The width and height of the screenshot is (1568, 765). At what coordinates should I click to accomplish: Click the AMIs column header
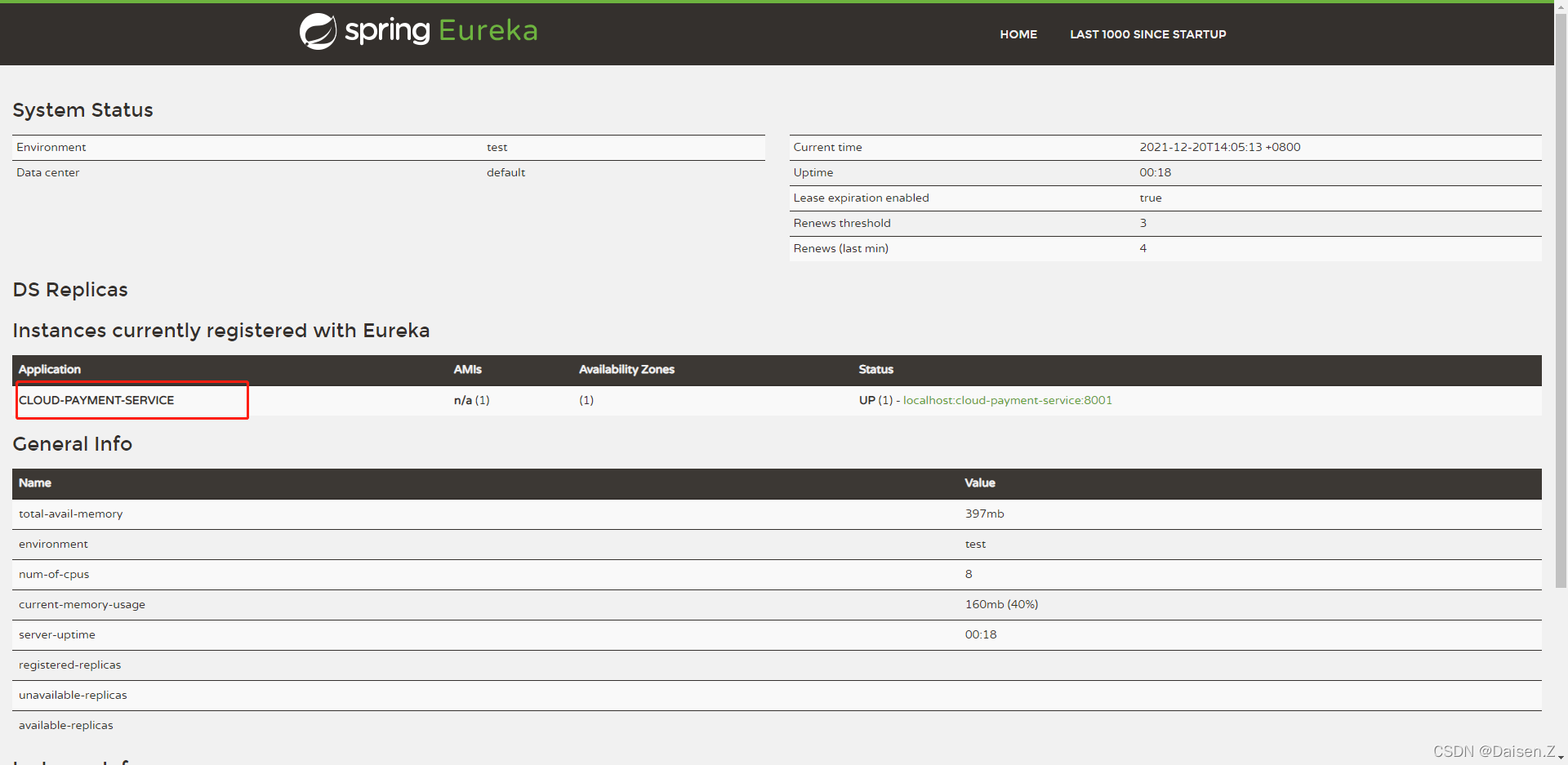click(467, 369)
